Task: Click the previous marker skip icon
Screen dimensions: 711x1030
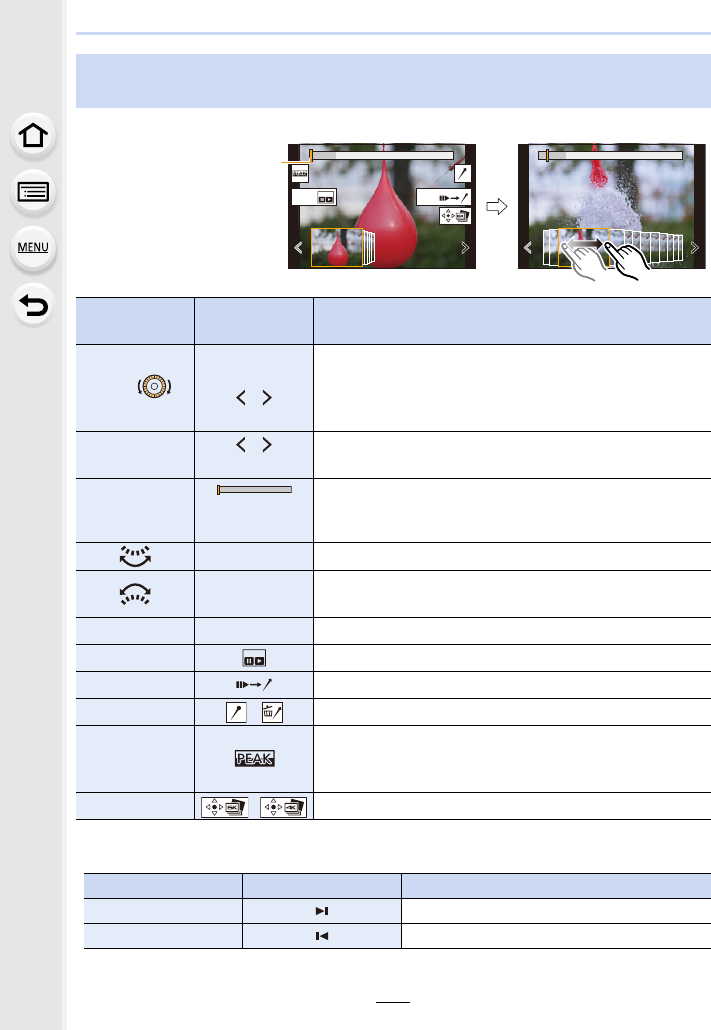Action: click(x=322, y=936)
